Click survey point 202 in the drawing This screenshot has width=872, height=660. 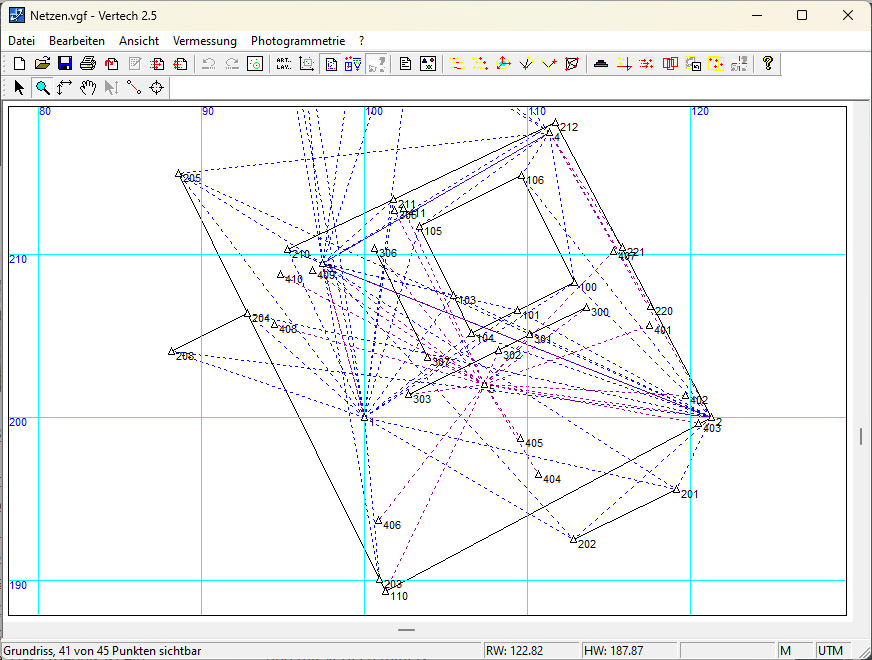[x=573, y=539]
